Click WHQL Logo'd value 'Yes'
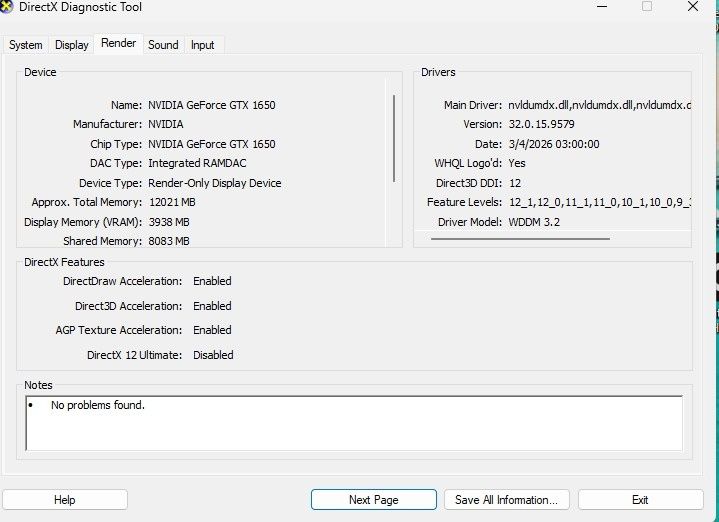Screen dimensions: 719x522 [x=517, y=163]
